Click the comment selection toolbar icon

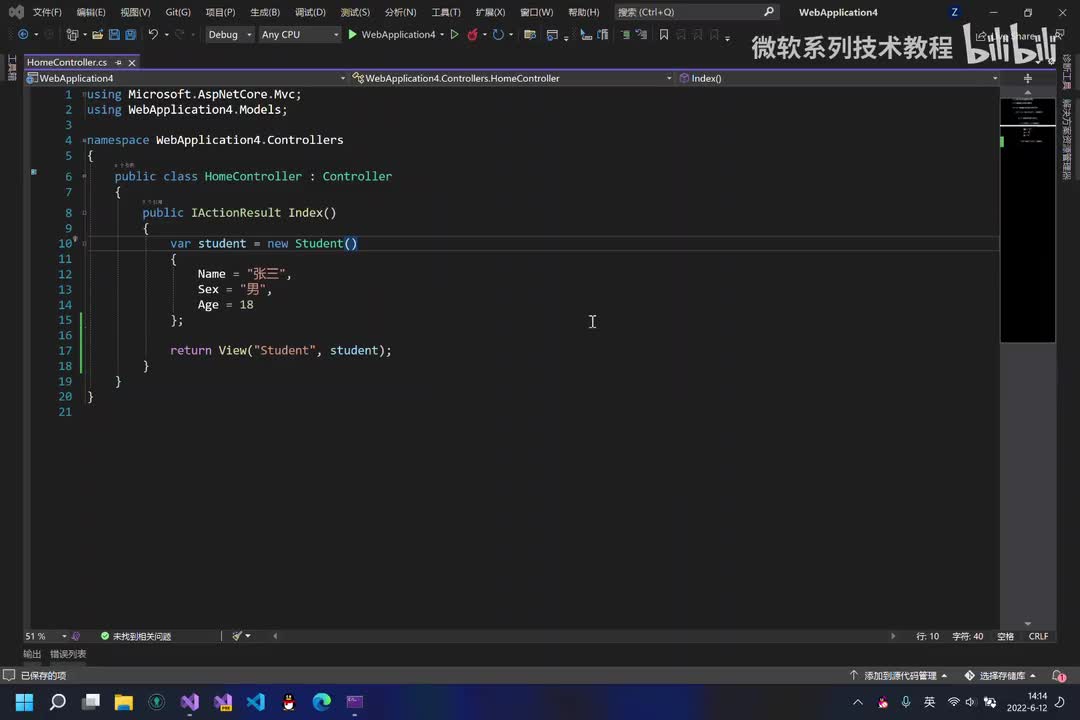coord(625,34)
